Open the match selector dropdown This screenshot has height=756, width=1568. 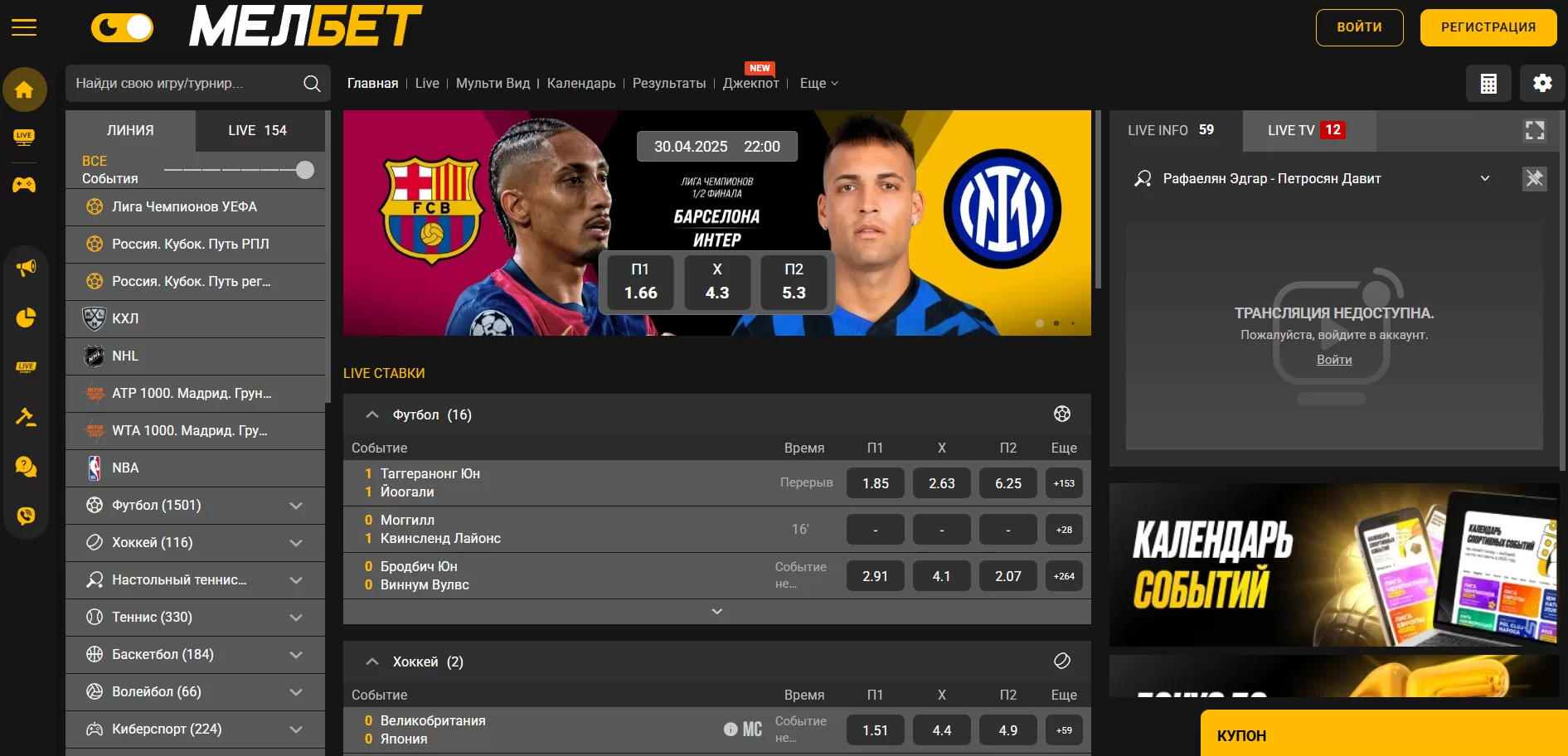pyautogui.click(x=1485, y=178)
